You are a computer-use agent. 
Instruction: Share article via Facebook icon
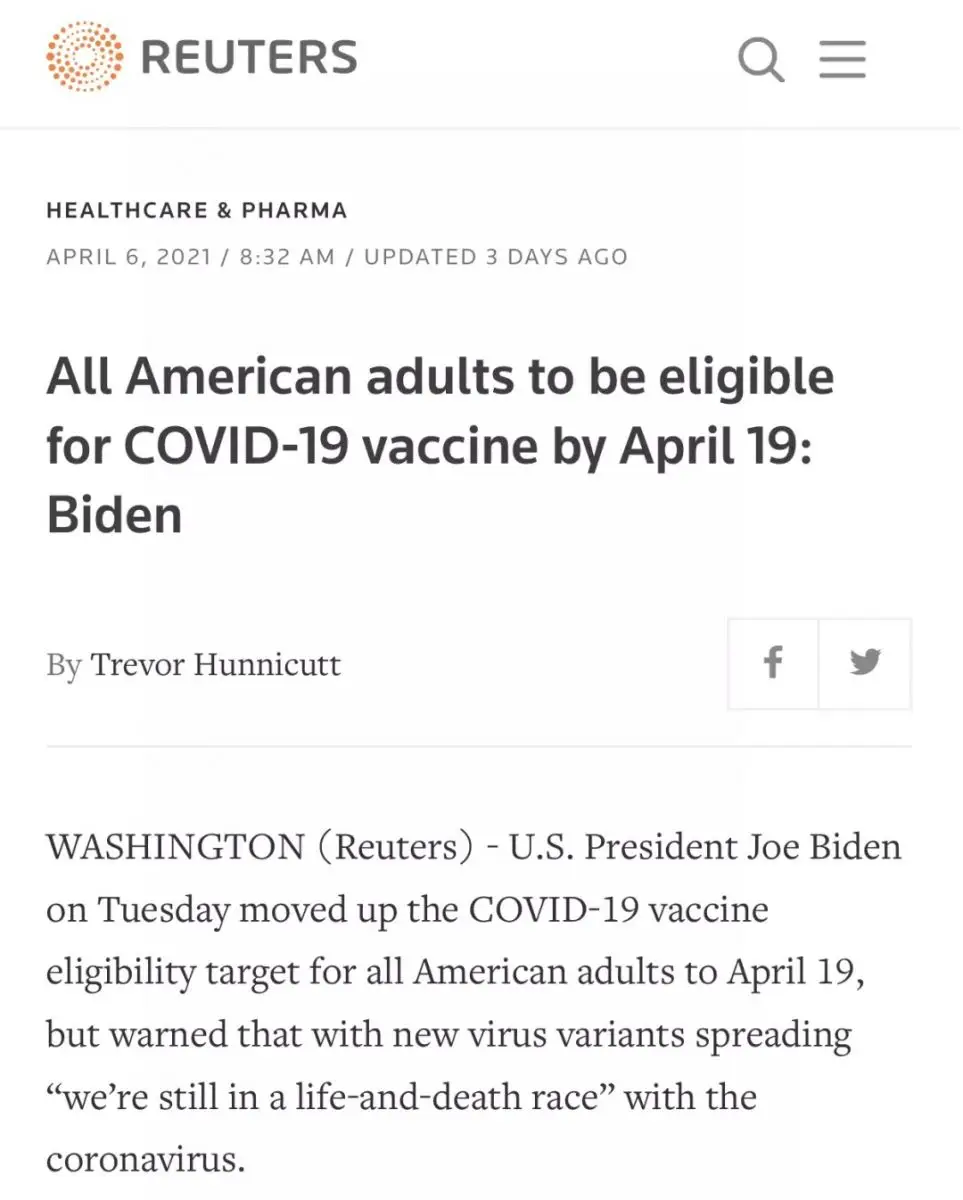773,663
